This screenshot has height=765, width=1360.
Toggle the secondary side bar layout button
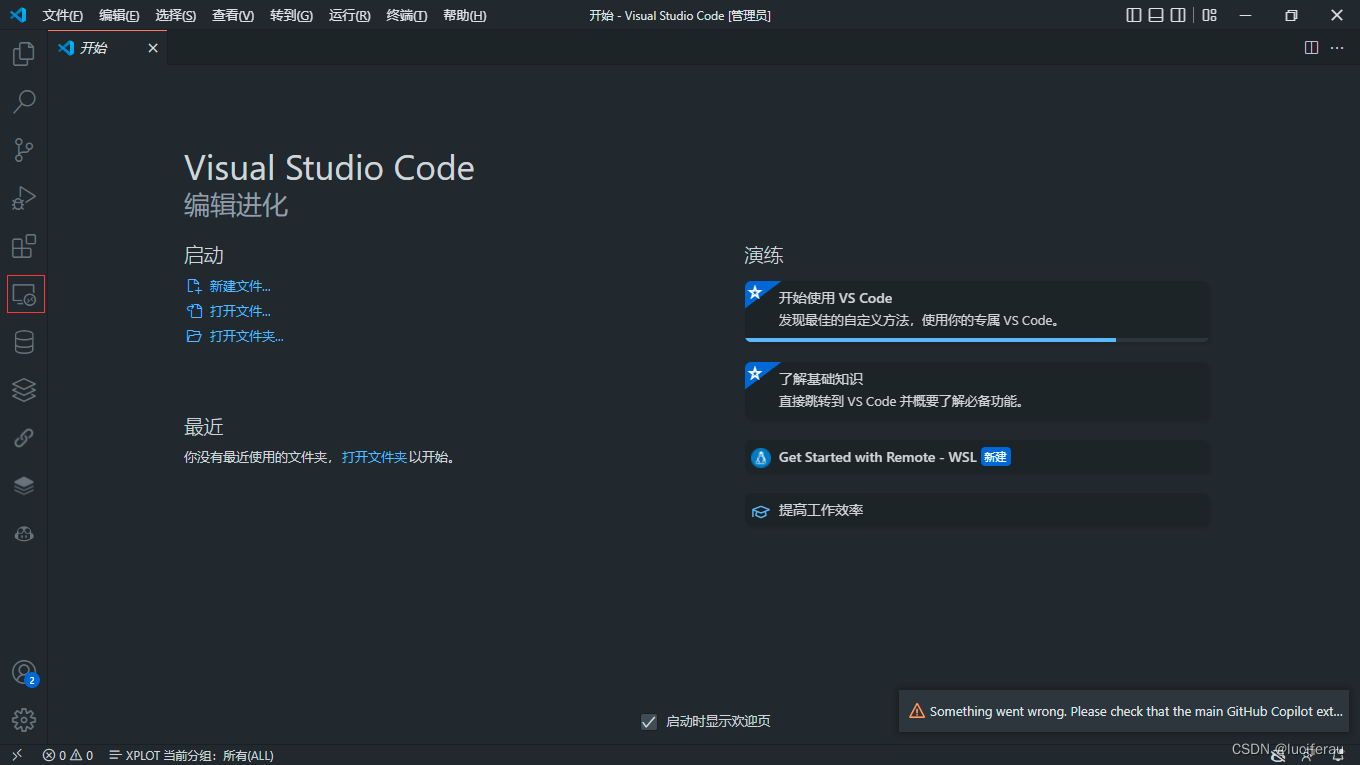pyautogui.click(x=1178, y=15)
